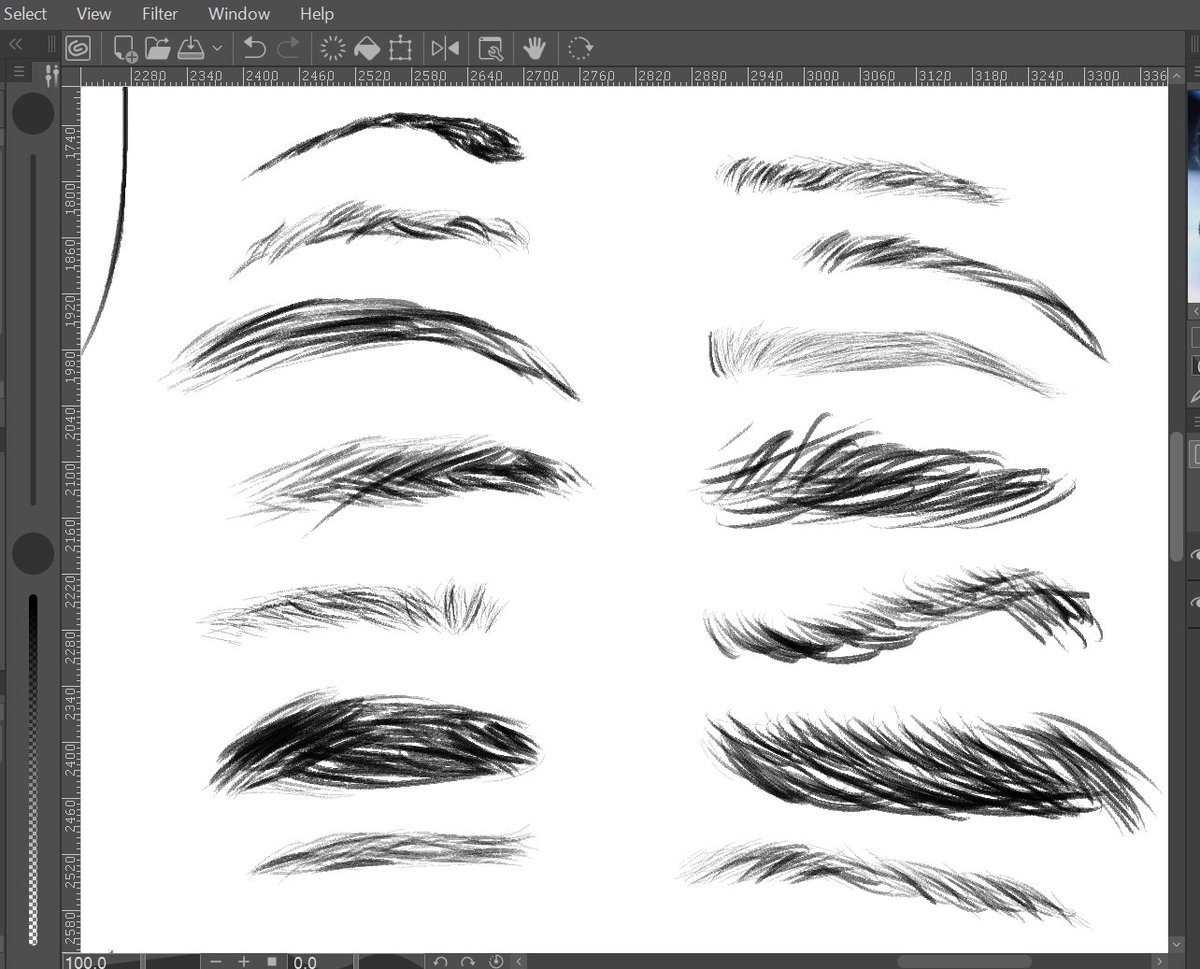Image resolution: width=1200 pixels, height=969 pixels.
Task: Click the vertical checkered opacity slider
Action: 33,770
